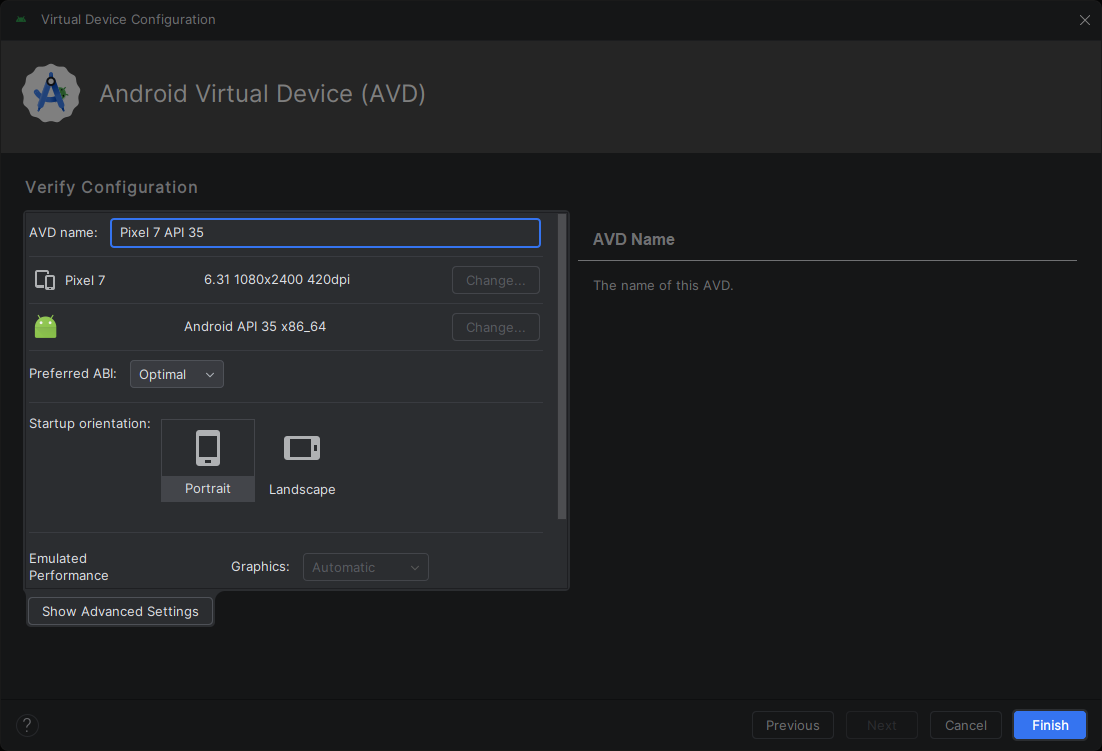1102x751 pixels.
Task: Click the 'Pixel 7' device name text
Action: tap(85, 280)
